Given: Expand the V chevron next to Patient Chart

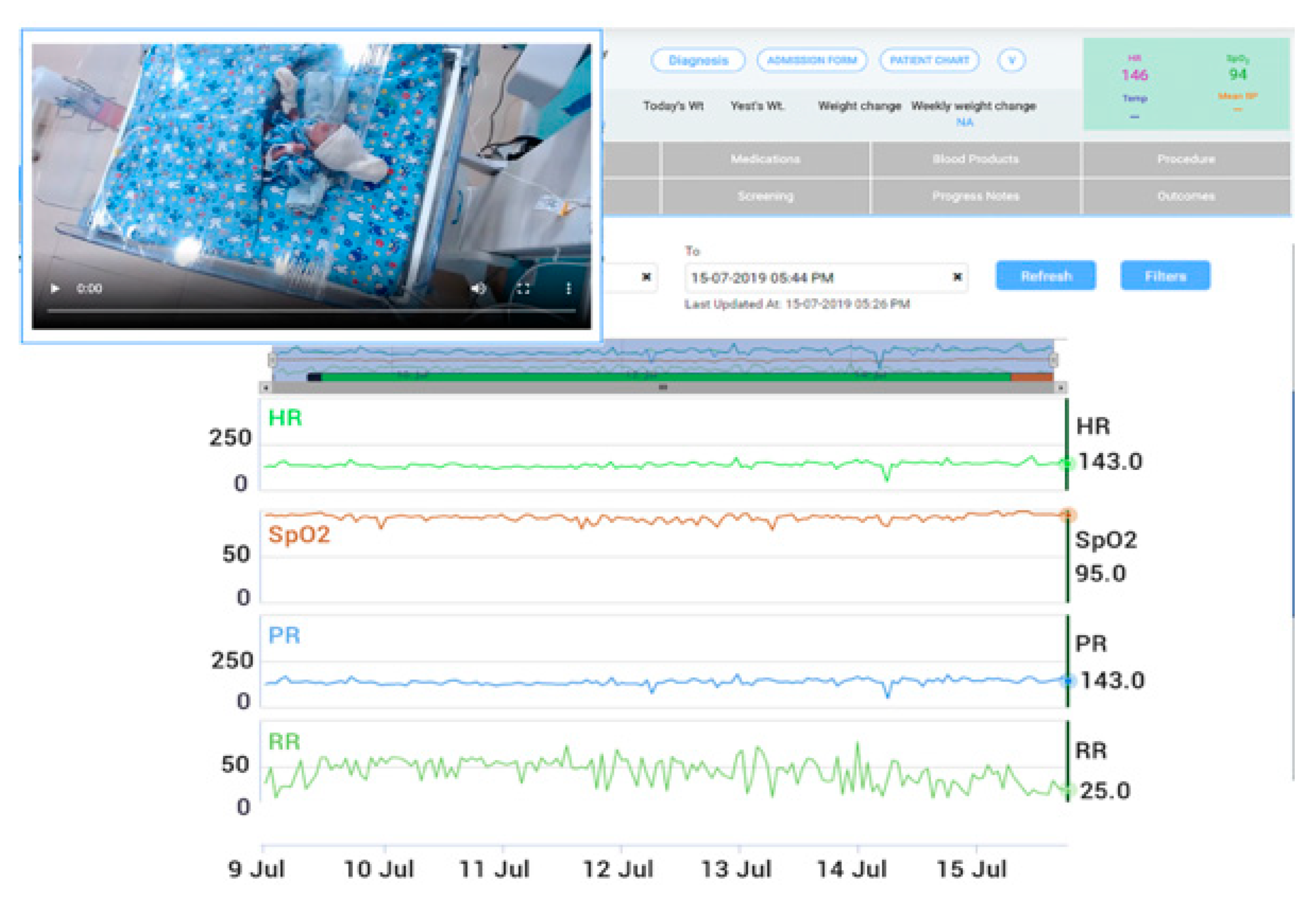Looking at the screenshot, I should pos(1011,60).
